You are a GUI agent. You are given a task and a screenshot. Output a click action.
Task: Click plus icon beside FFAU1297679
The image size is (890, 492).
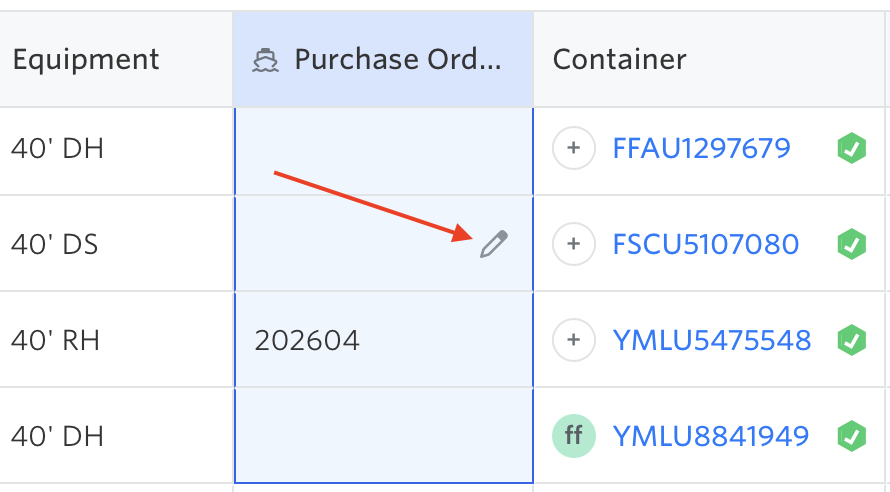point(574,149)
